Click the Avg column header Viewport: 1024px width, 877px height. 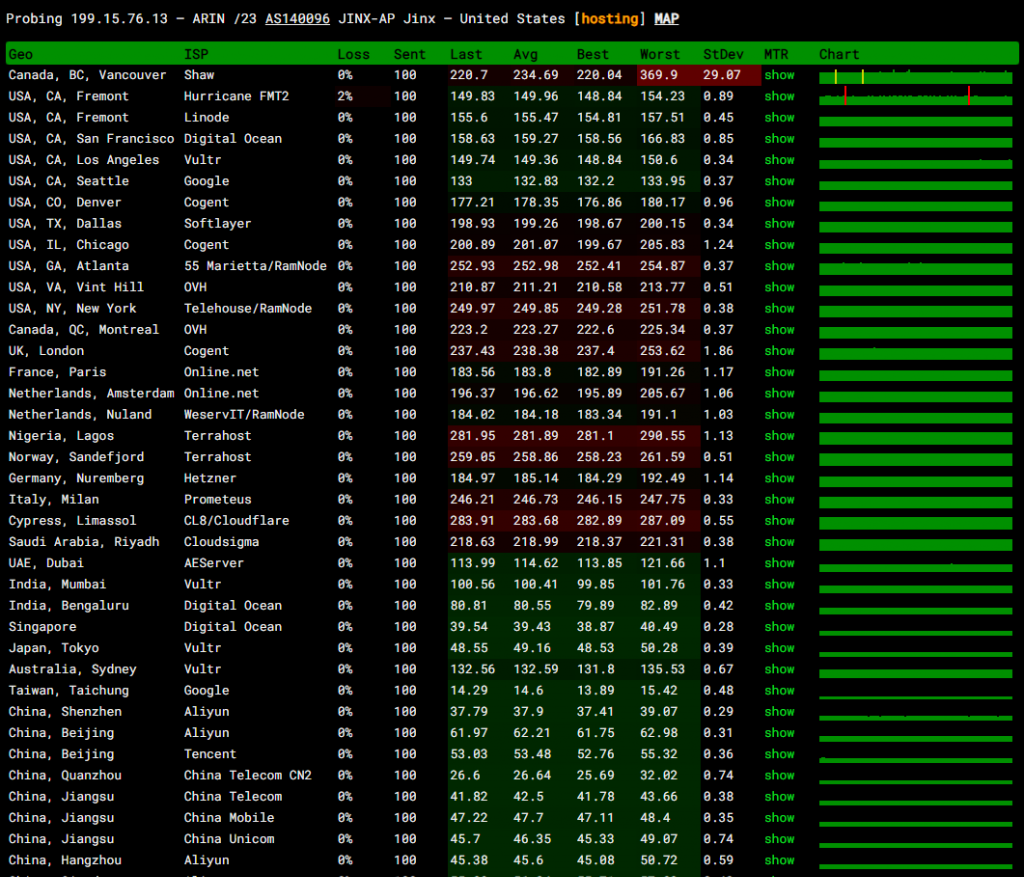pos(525,54)
